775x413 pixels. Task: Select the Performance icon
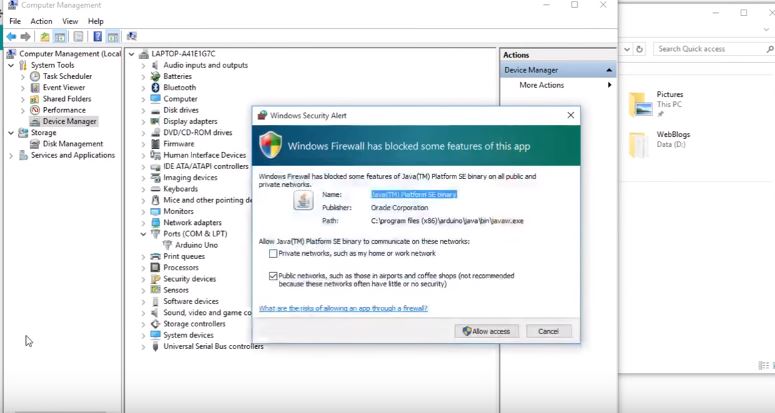35,110
